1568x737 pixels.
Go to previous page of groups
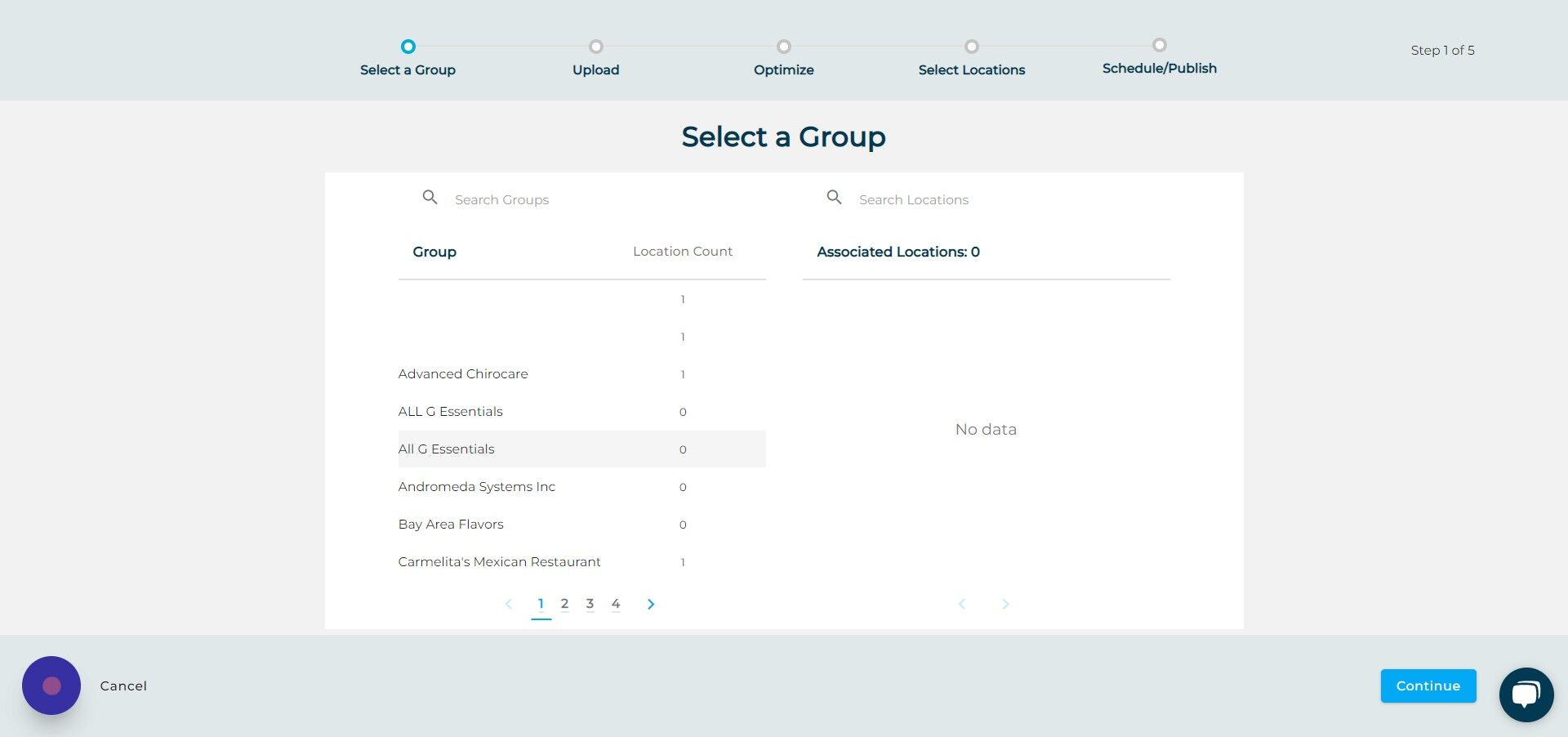[x=509, y=605]
